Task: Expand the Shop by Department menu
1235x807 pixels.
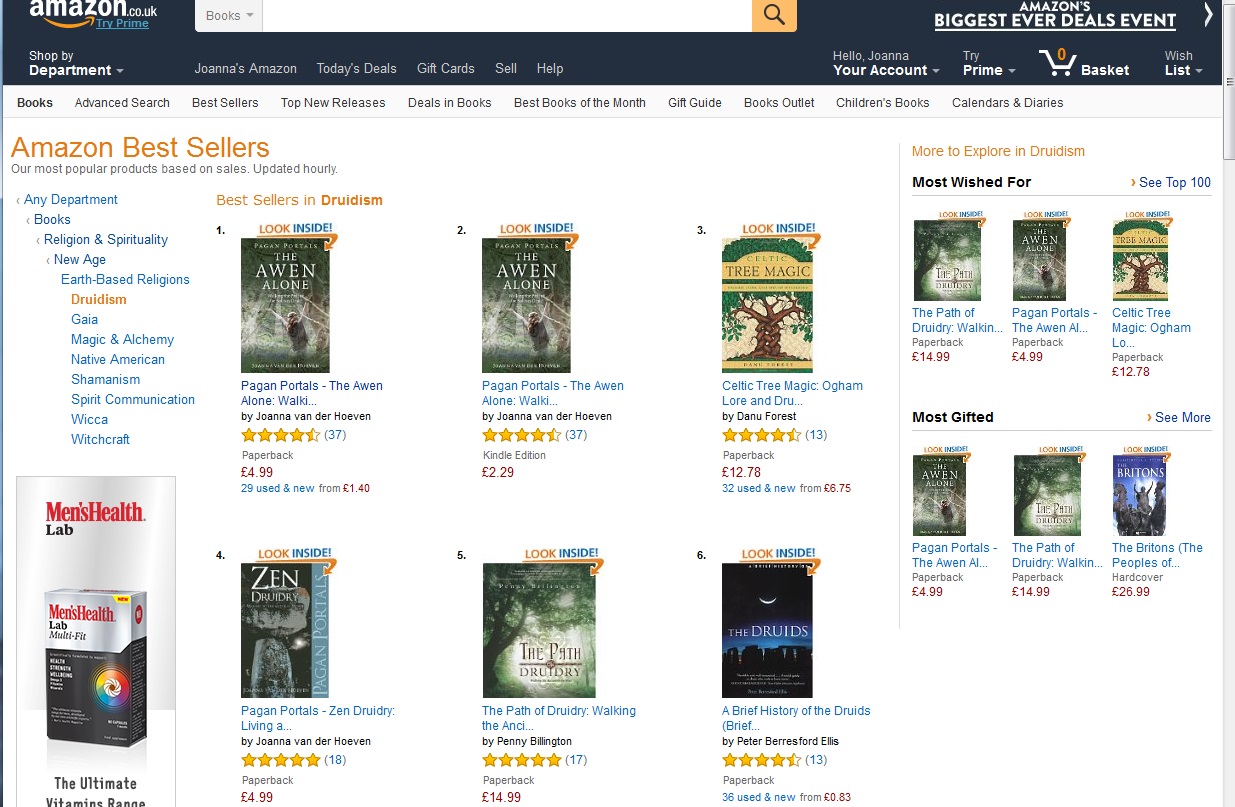Action: tap(76, 63)
